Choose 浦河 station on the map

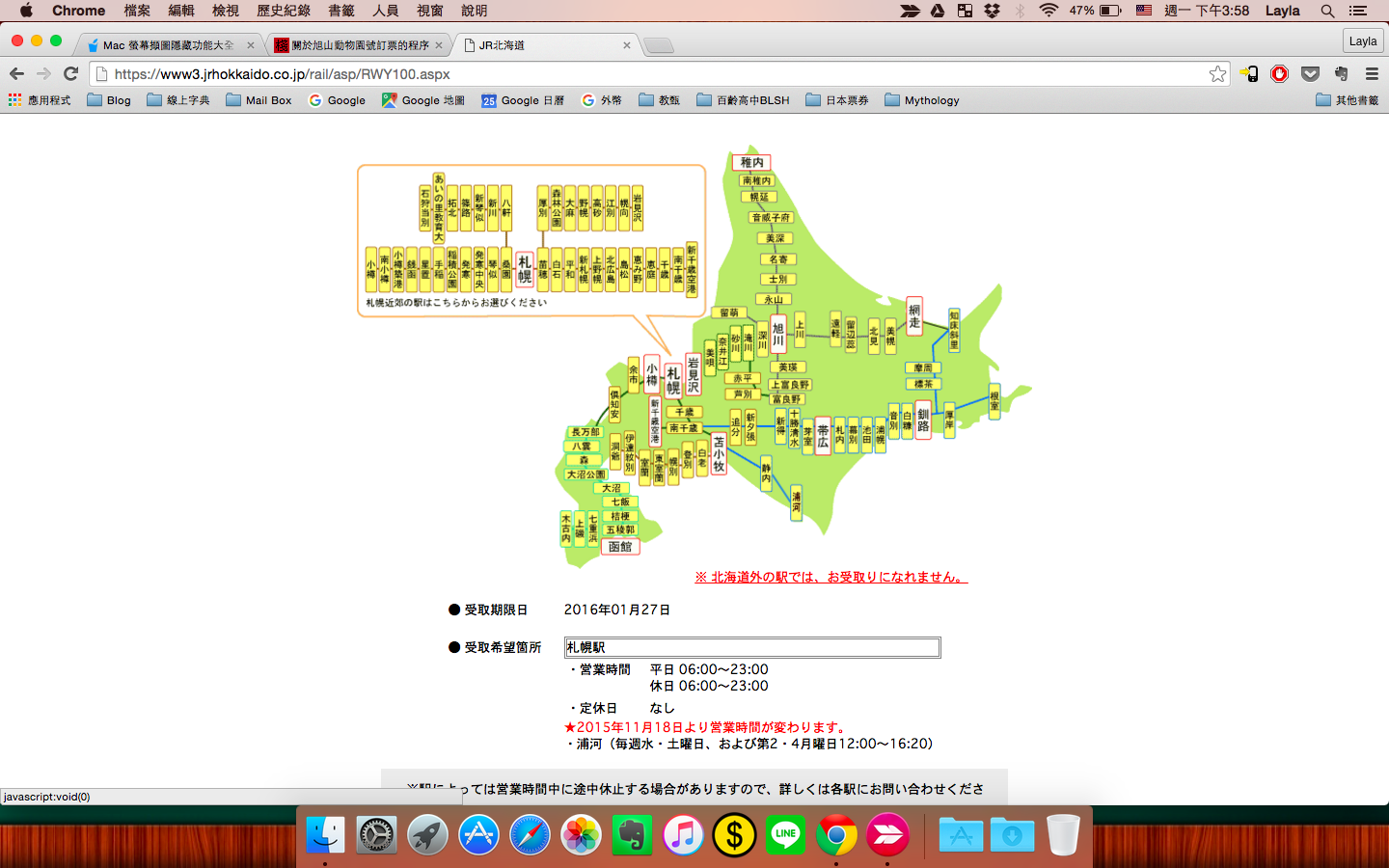click(797, 502)
